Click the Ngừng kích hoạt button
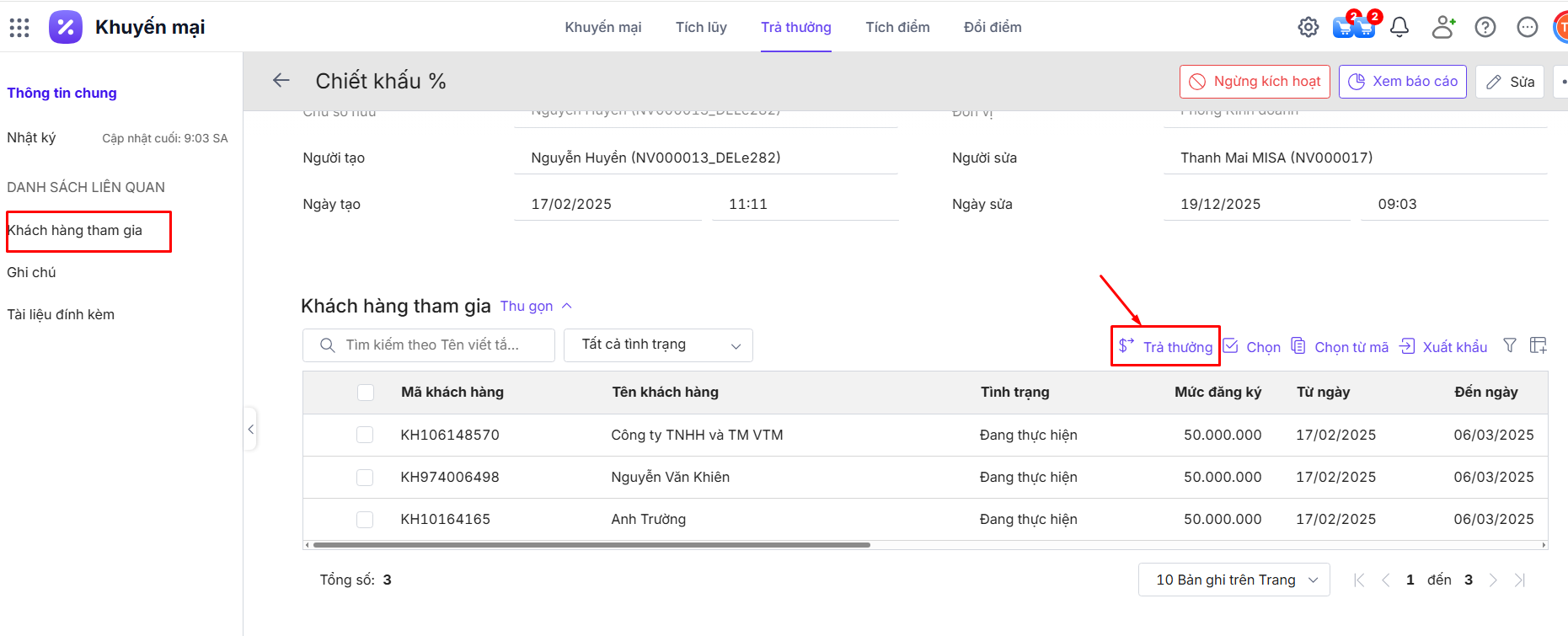1568x636 pixels. [1255, 82]
